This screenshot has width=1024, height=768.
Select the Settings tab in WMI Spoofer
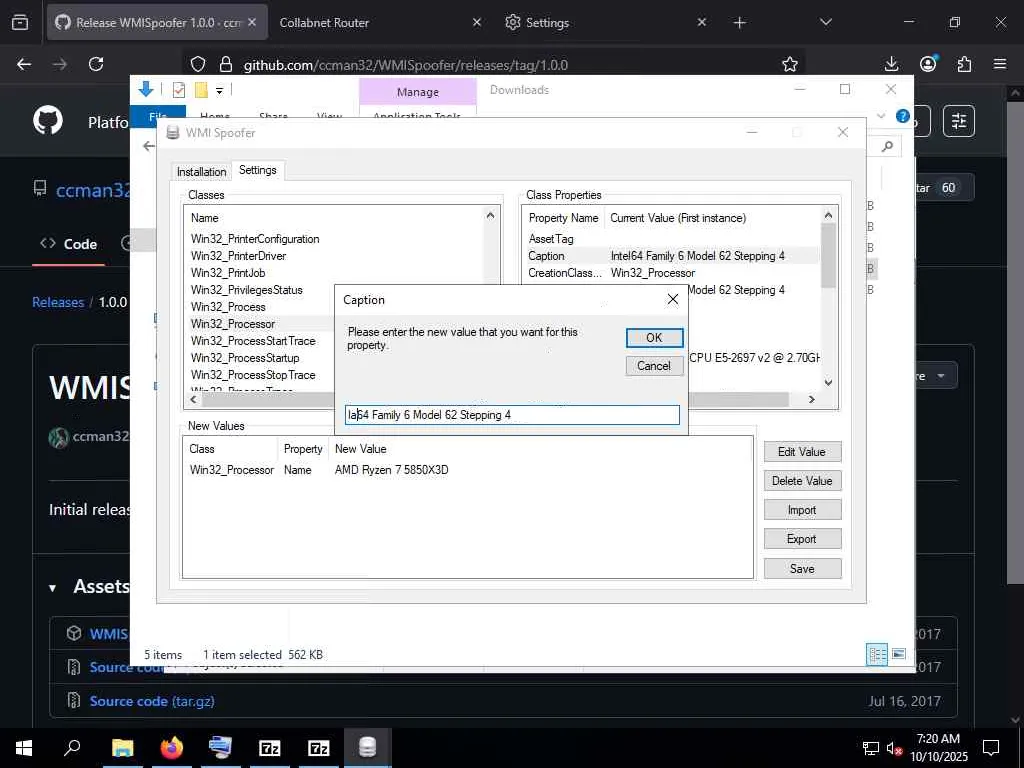click(257, 170)
